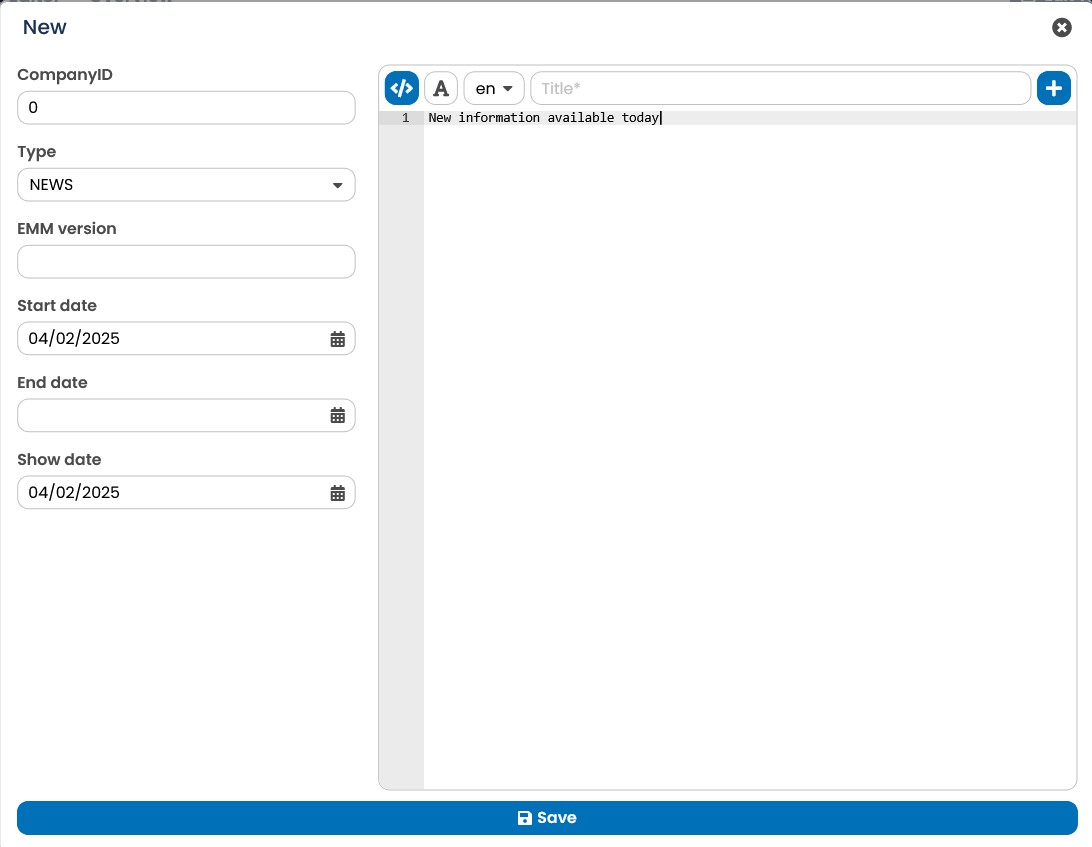Open calendar picker for Show date

pyautogui.click(x=338, y=493)
